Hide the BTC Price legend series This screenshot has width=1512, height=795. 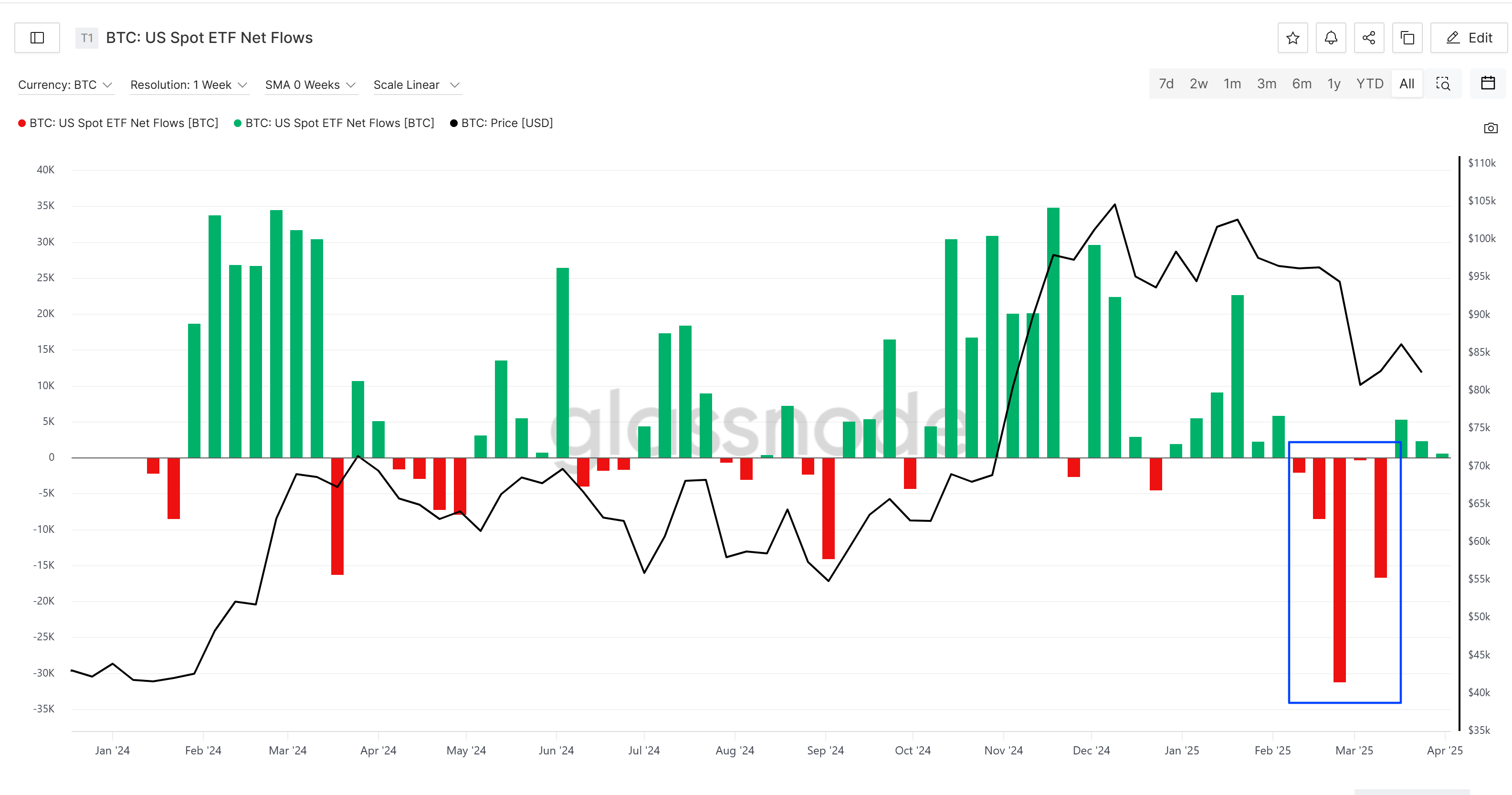coord(501,123)
